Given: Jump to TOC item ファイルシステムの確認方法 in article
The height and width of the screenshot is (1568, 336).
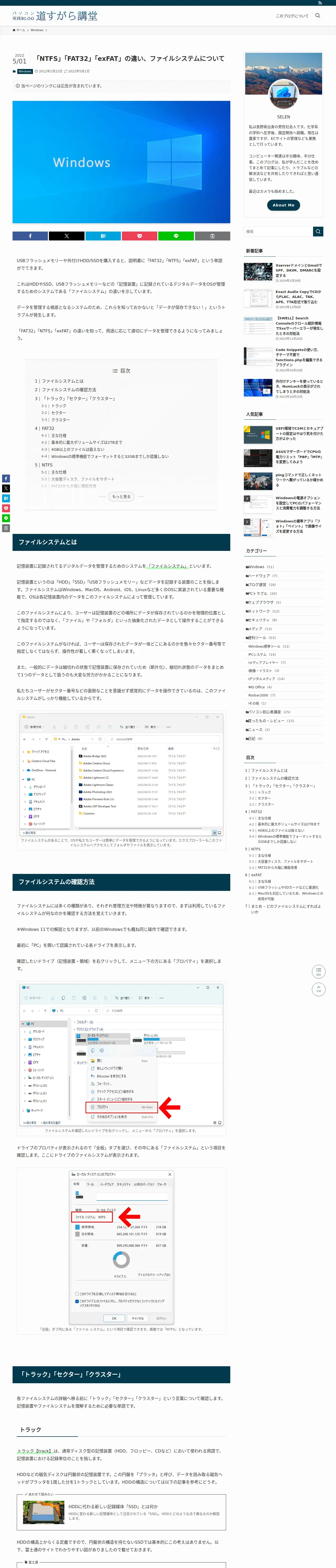Looking at the screenshot, I should coord(65,390).
